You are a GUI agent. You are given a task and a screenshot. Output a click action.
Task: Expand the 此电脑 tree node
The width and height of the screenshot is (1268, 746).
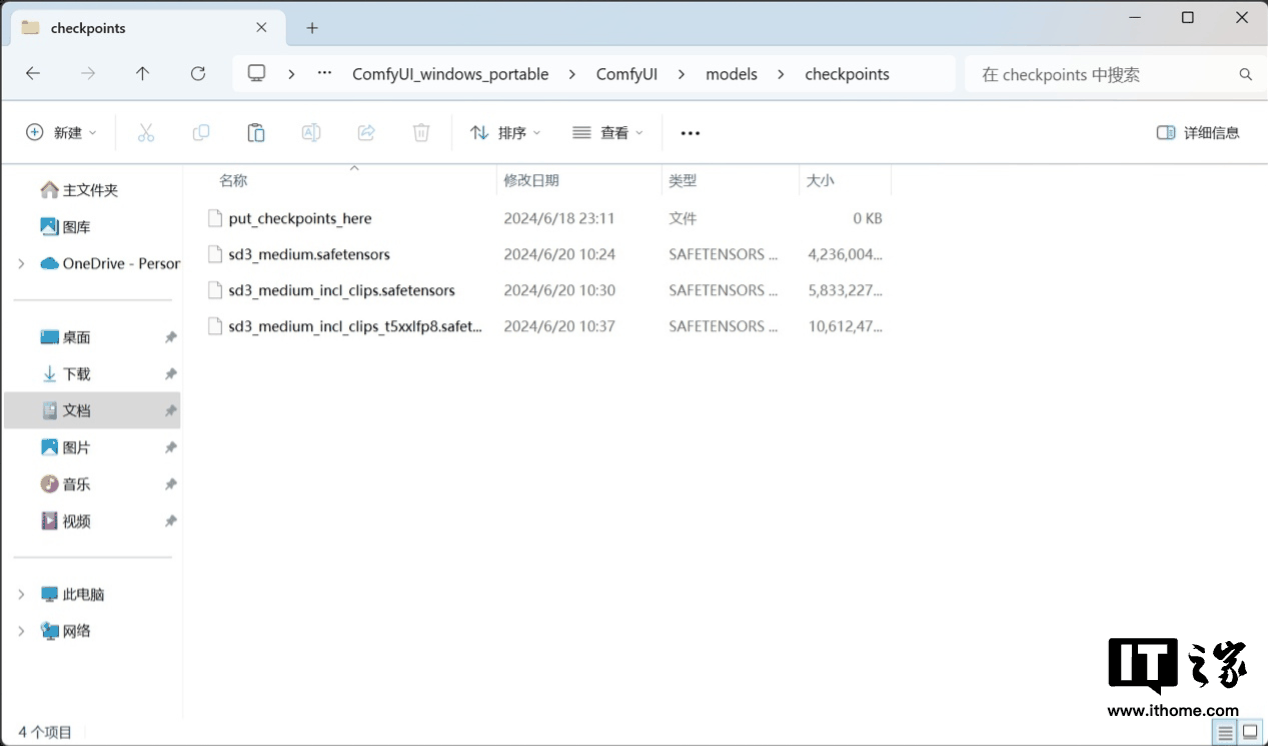point(21,594)
